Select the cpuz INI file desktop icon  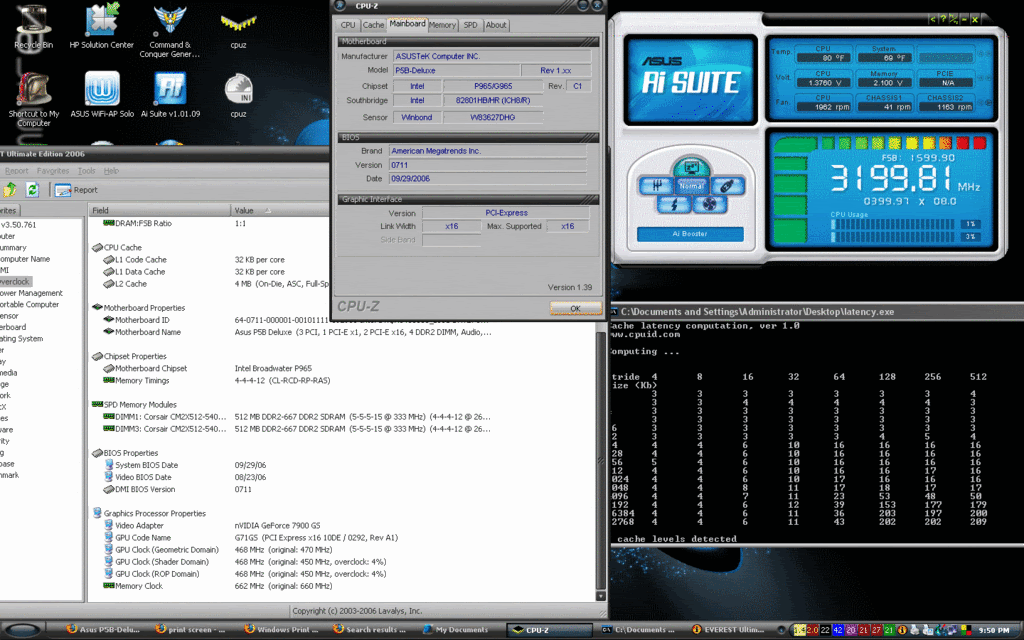click(238, 95)
